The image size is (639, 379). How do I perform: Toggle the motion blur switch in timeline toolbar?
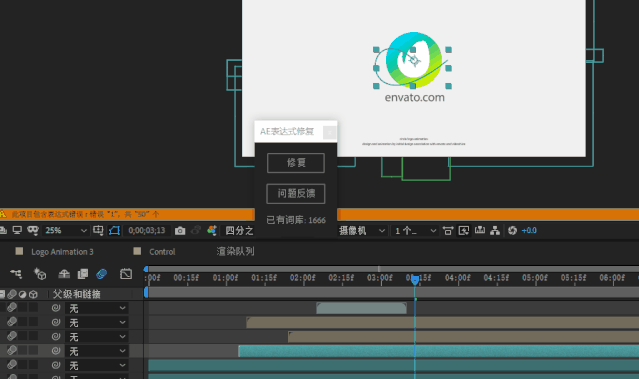(101, 274)
